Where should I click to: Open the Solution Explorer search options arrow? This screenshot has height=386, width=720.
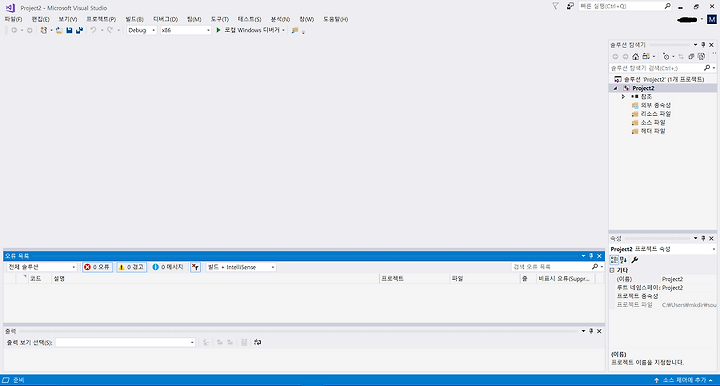click(714, 68)
